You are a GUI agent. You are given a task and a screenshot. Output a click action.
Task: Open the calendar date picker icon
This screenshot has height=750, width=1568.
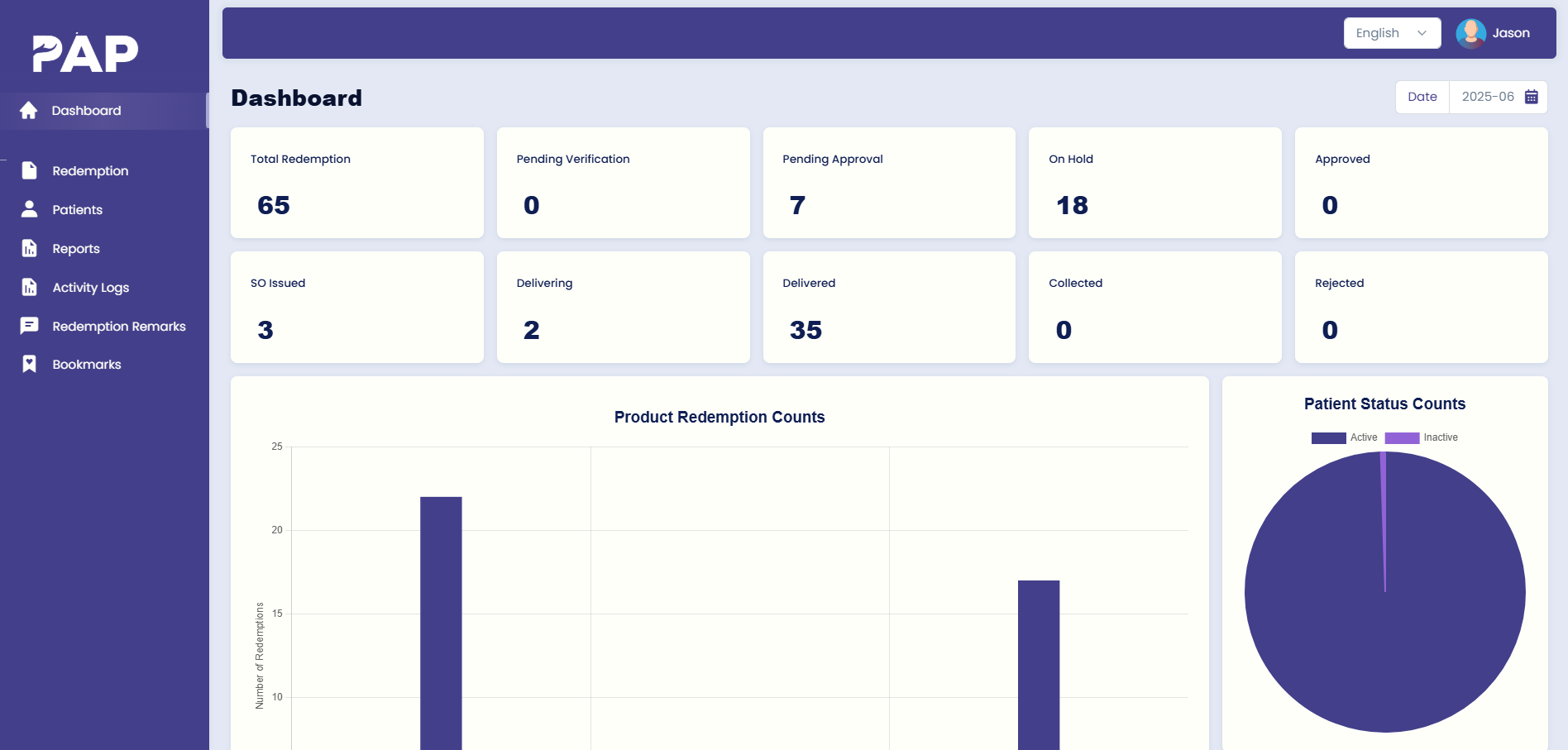coord(1532,97)
